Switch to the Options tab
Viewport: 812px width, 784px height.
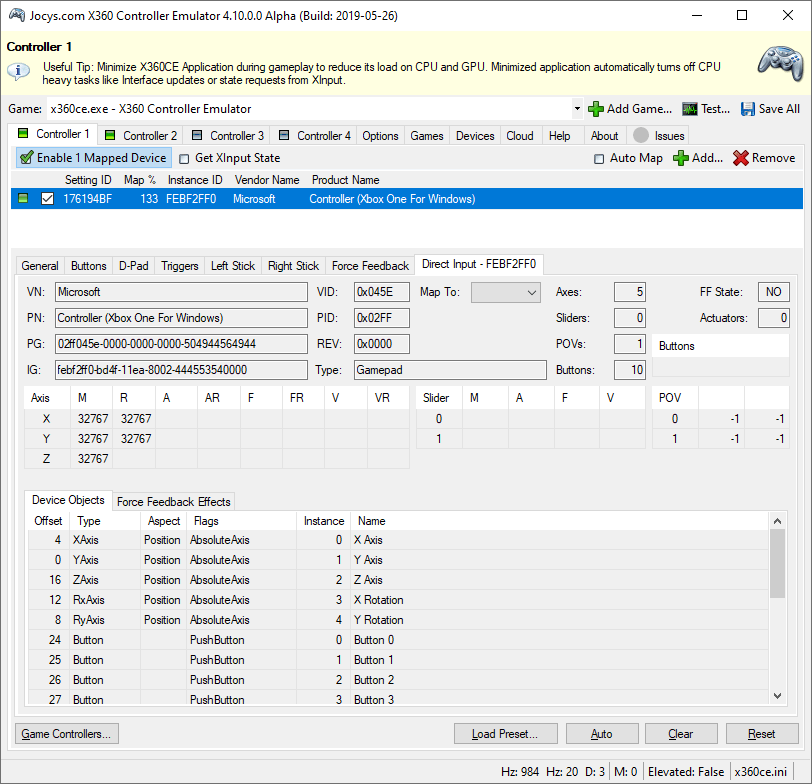pos(380,136)
